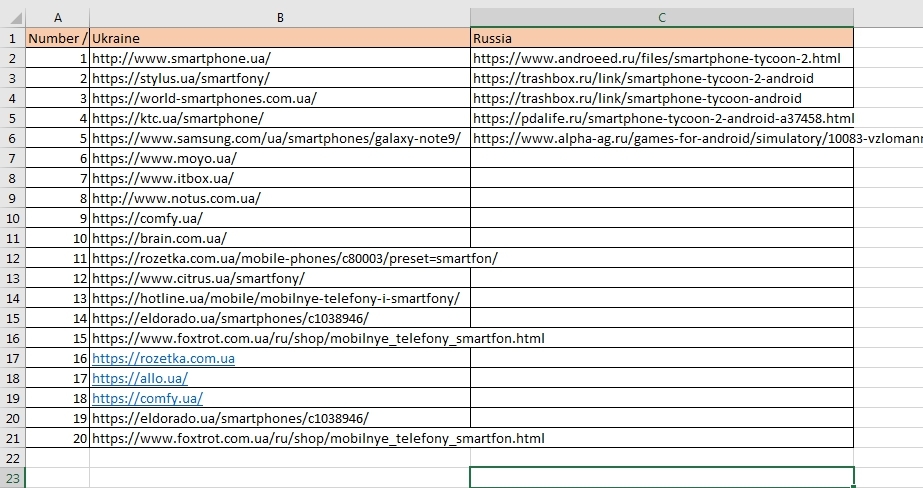Select row 23 header

pyautogui.click(x=13, y=478)
